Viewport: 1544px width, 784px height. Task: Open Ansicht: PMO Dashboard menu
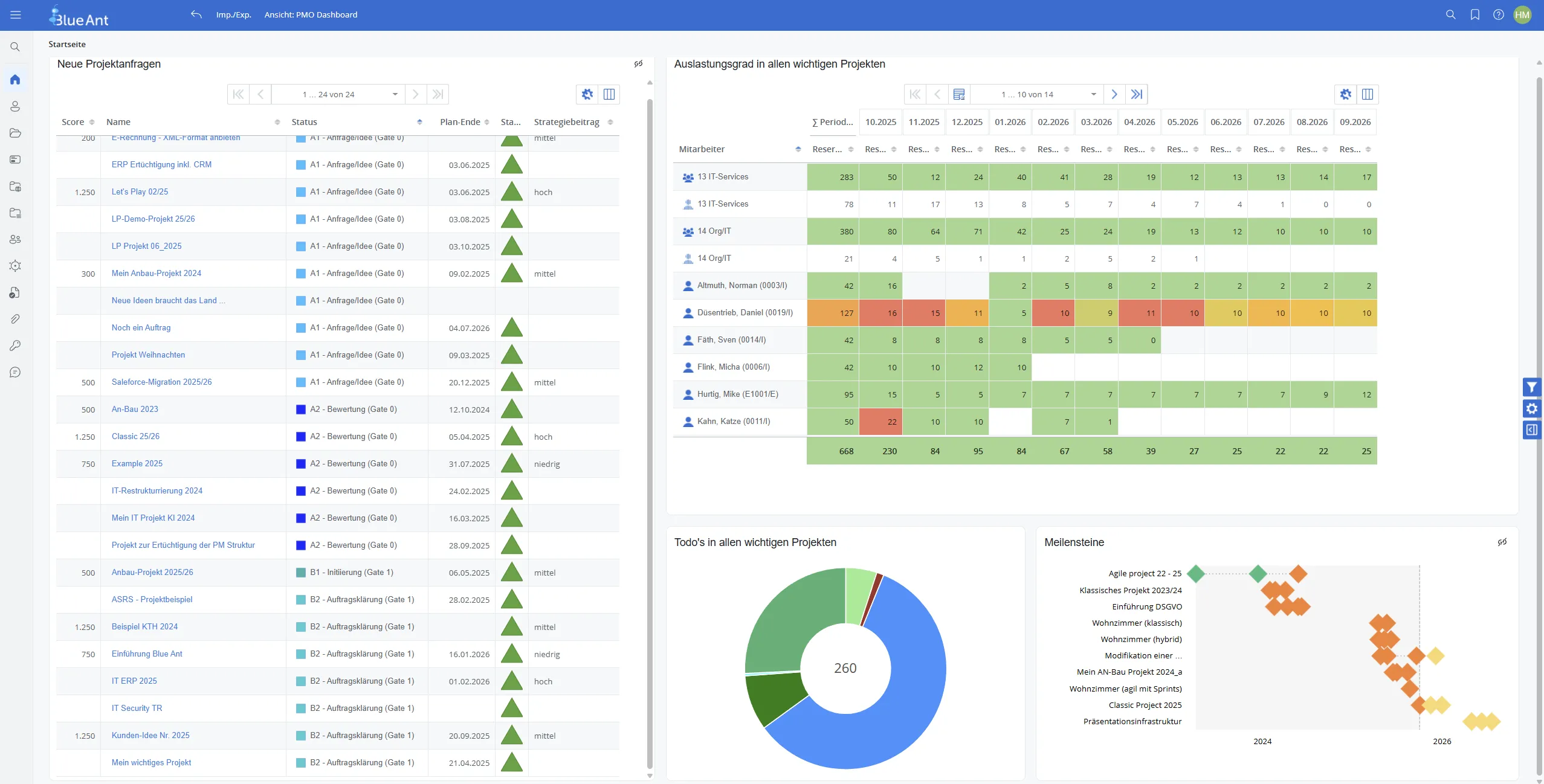(x=311, y=14)
